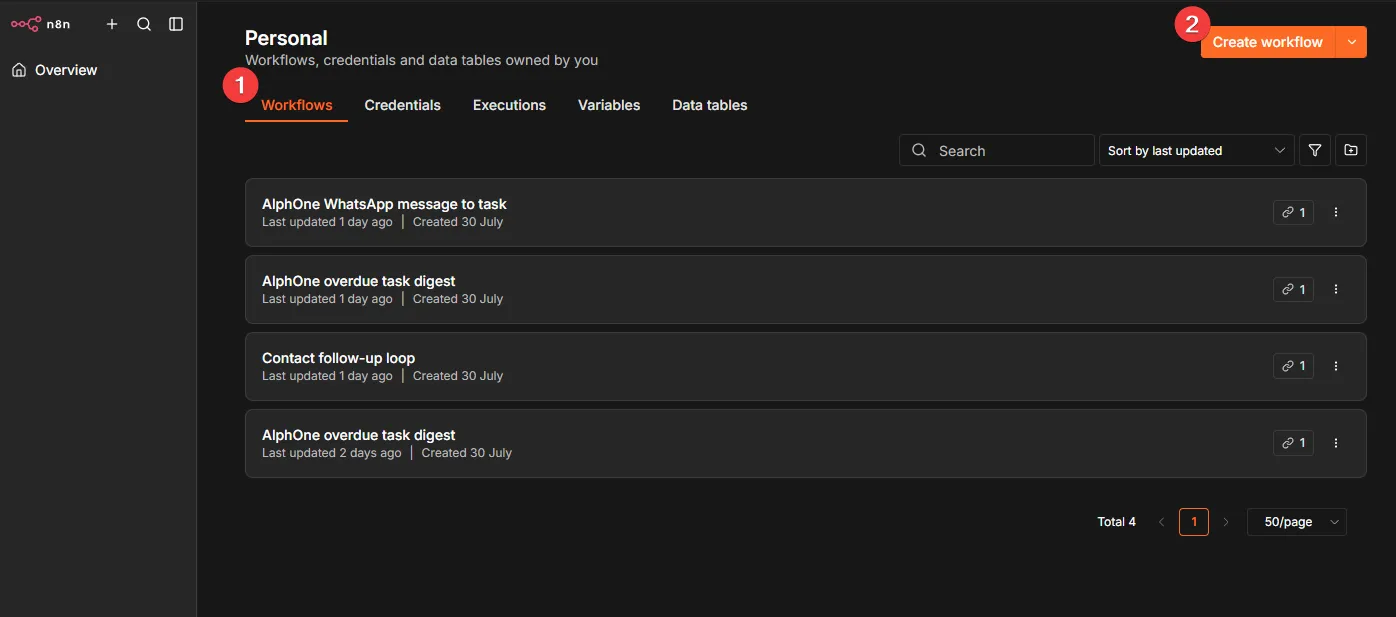Screen dimensions: 1396x617
Task: Open actions menu for overdue digest updated 2 days ago
Action: point(1336,443)
